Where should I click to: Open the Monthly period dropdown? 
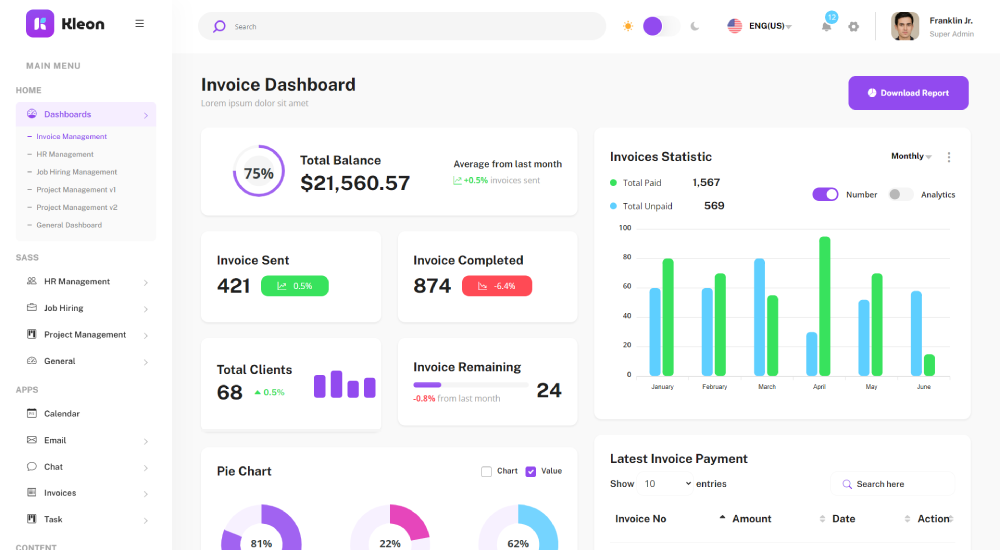point(911,156)
